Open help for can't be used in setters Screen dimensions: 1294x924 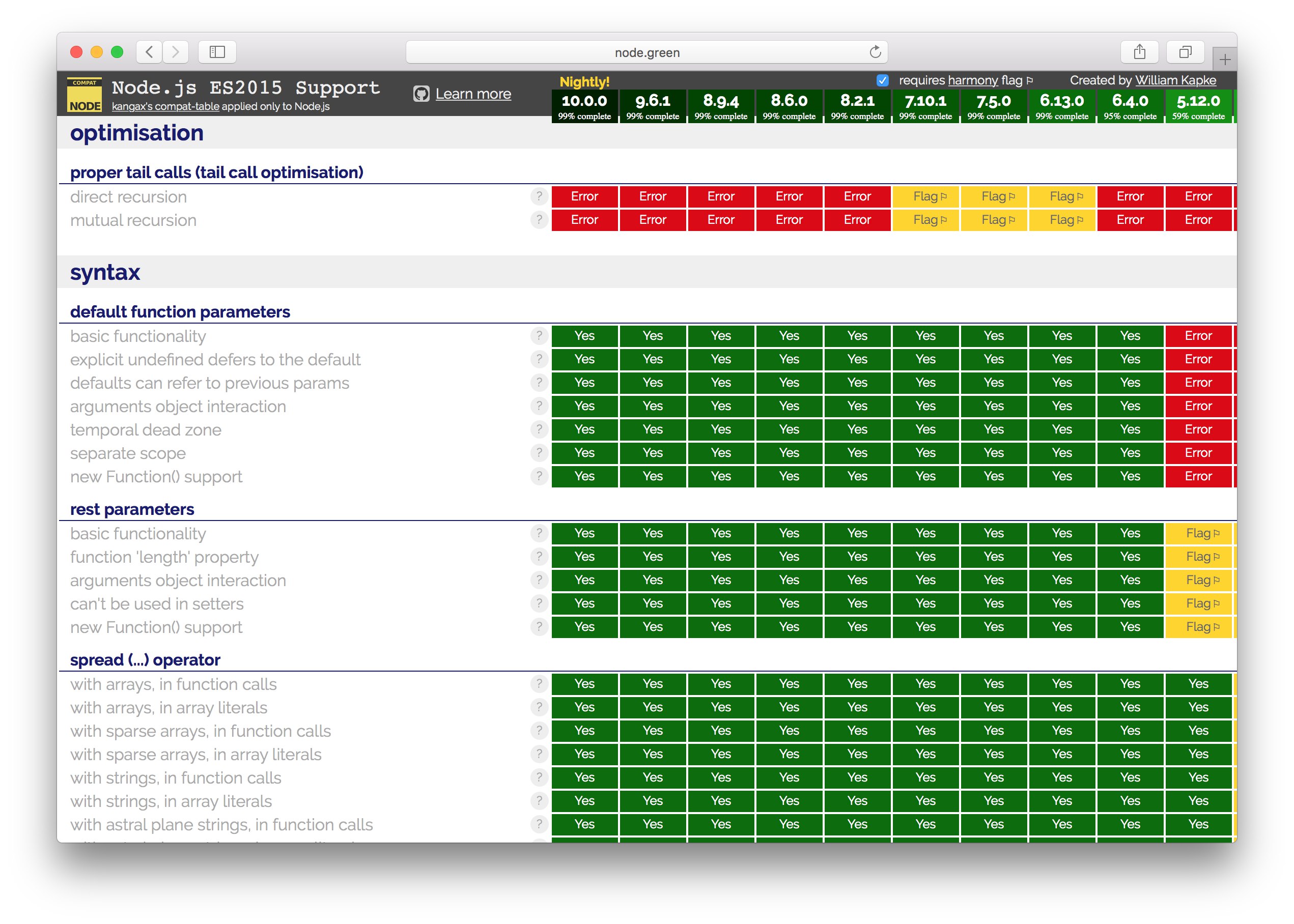point(539,603)
